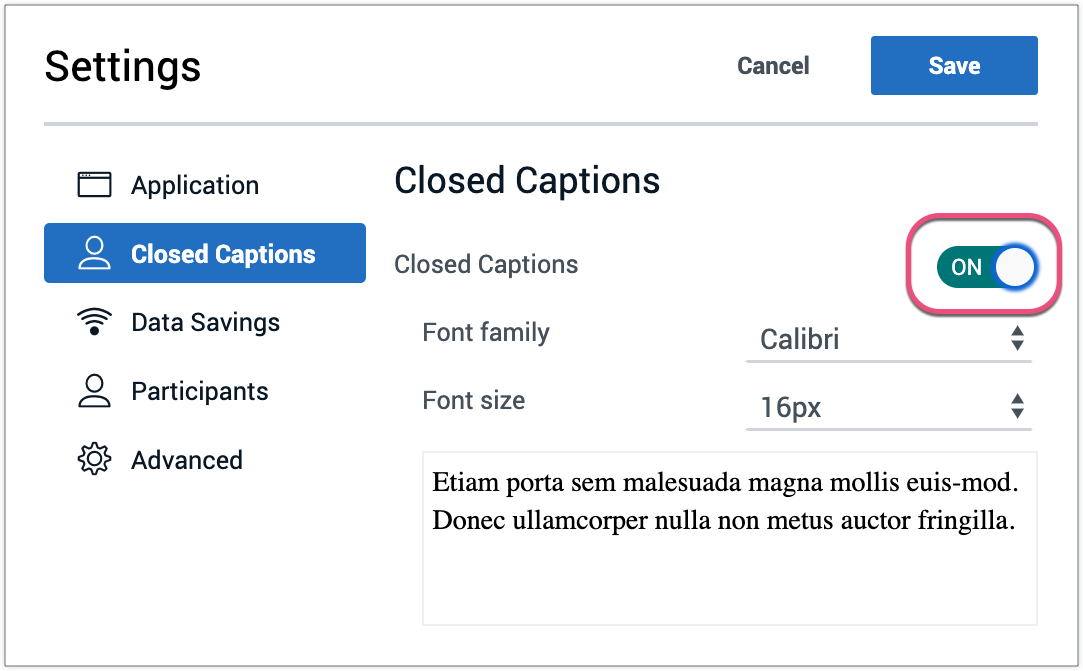Click the white knob on the ON toggle

click(x=1015, y=267)
